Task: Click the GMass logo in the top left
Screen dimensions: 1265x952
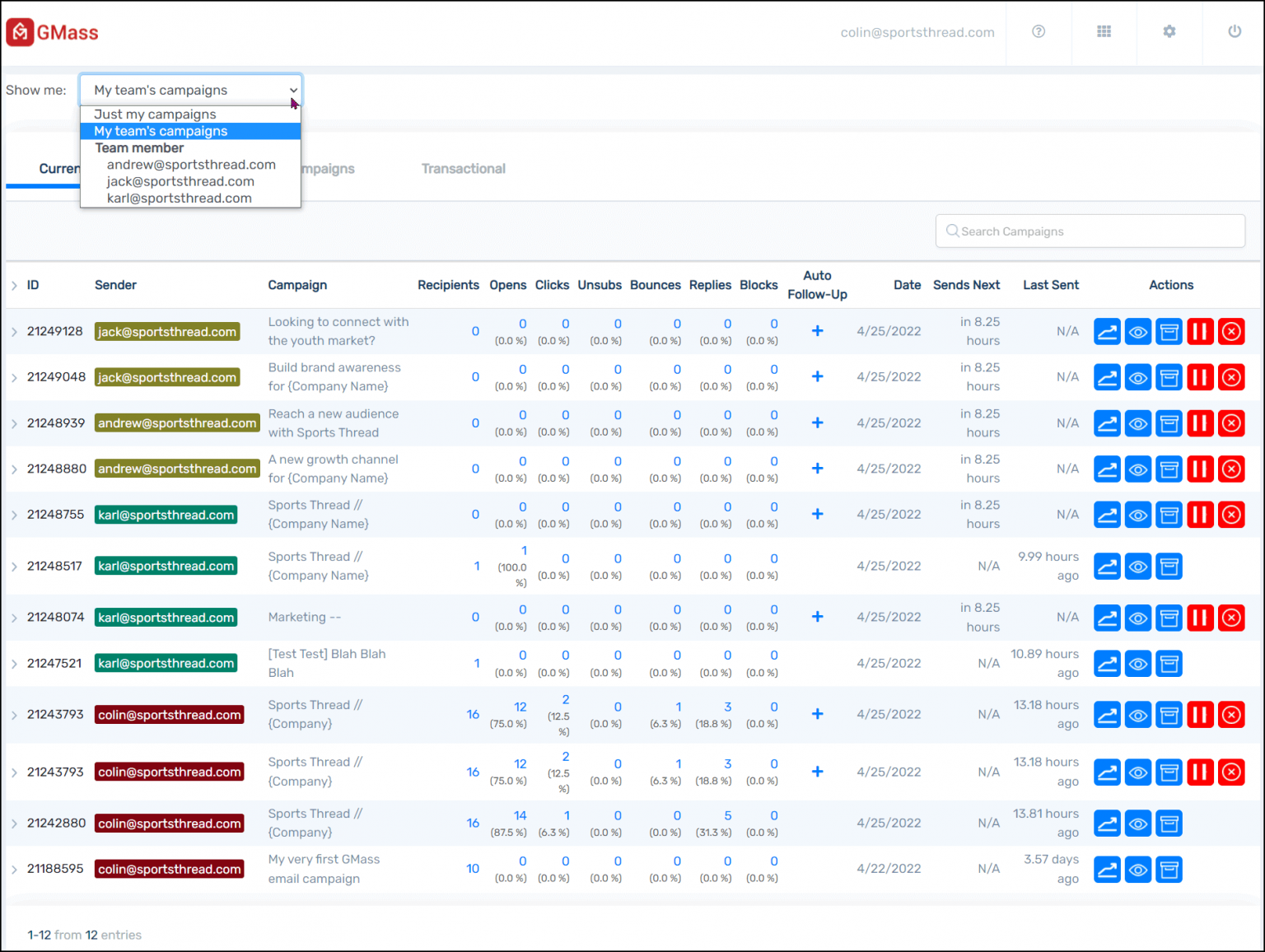Action: tap(51, 31)
